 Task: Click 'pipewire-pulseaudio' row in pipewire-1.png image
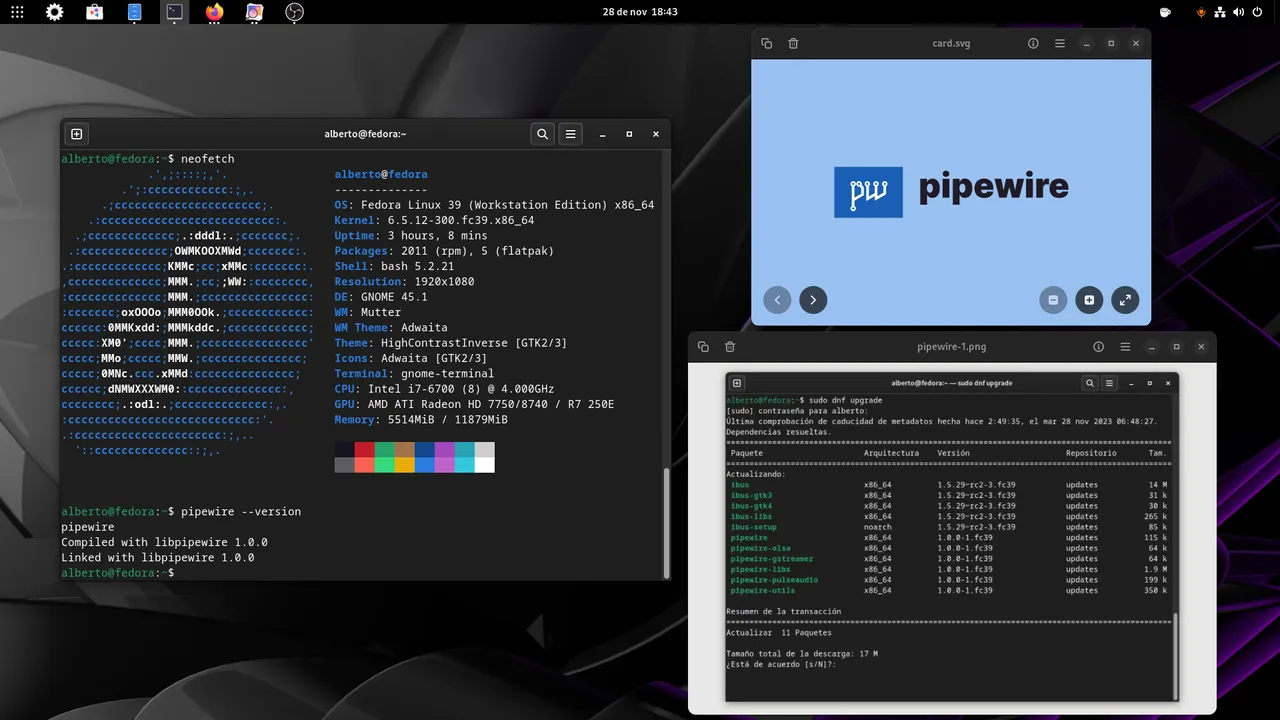point(948,580)
